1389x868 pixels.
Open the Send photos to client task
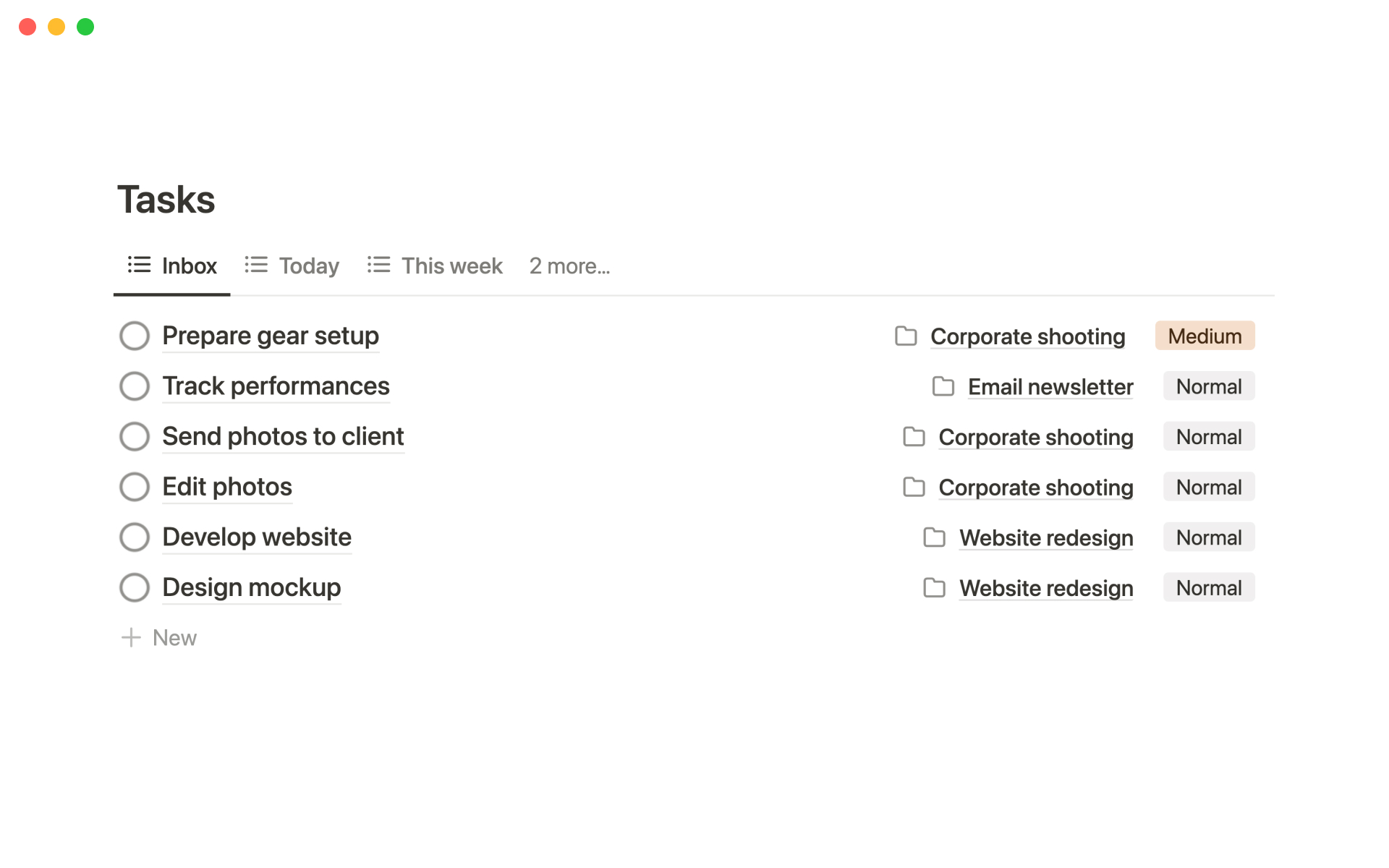pyautogui.click(x=283, y=436)
